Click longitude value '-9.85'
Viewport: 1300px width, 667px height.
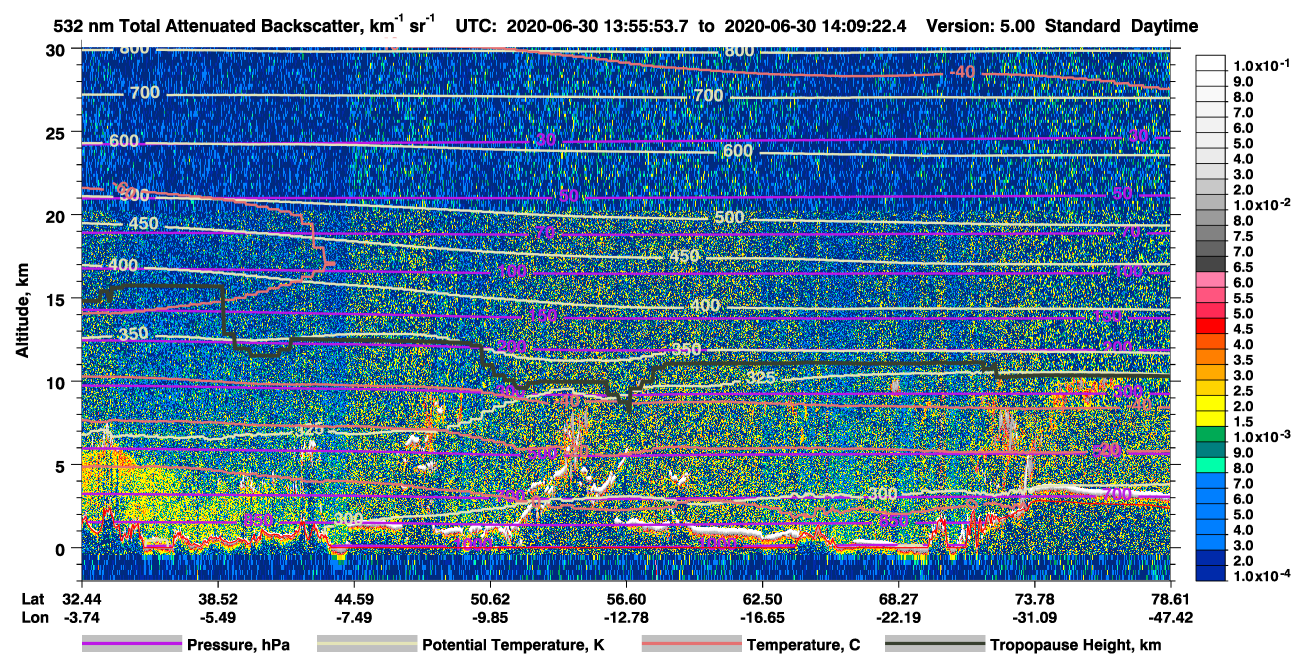489,618
